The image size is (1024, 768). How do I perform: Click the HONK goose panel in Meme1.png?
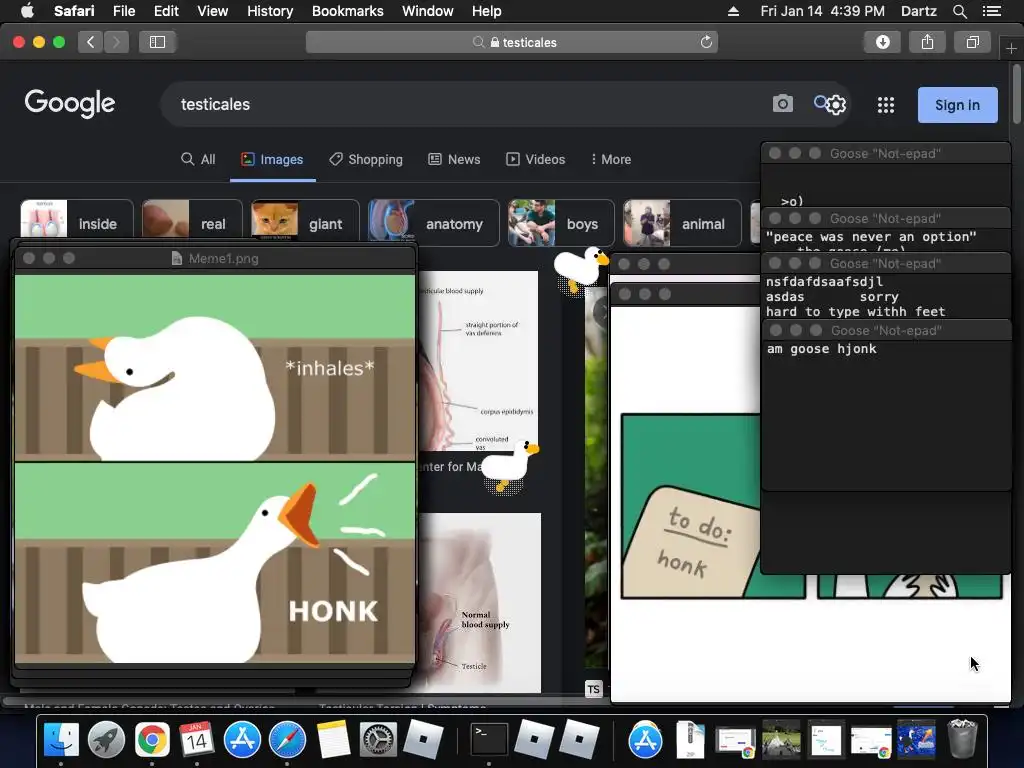coord(215,563)
